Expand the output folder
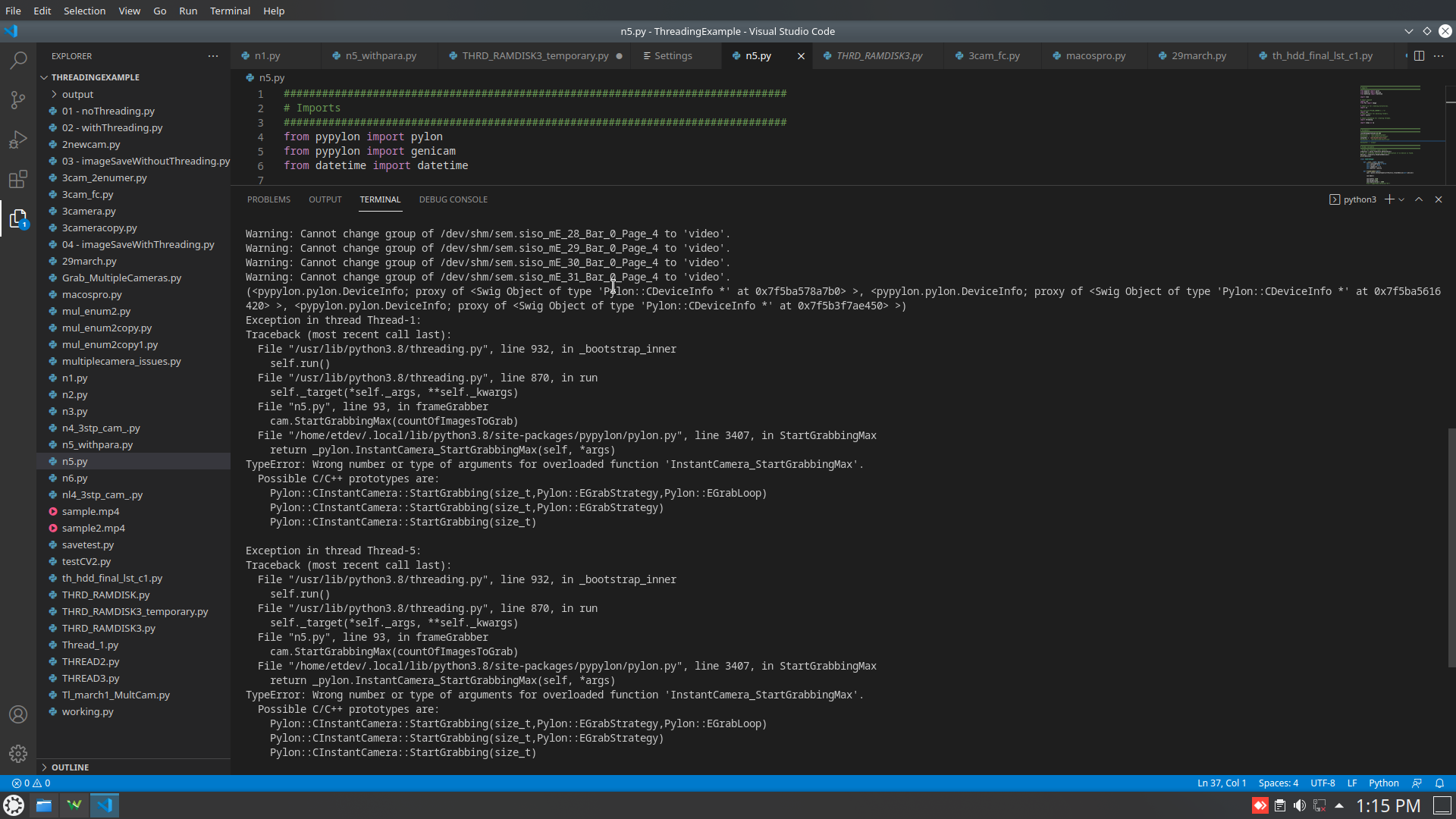This screenshot has height=819, width=1456. point(77,94)
